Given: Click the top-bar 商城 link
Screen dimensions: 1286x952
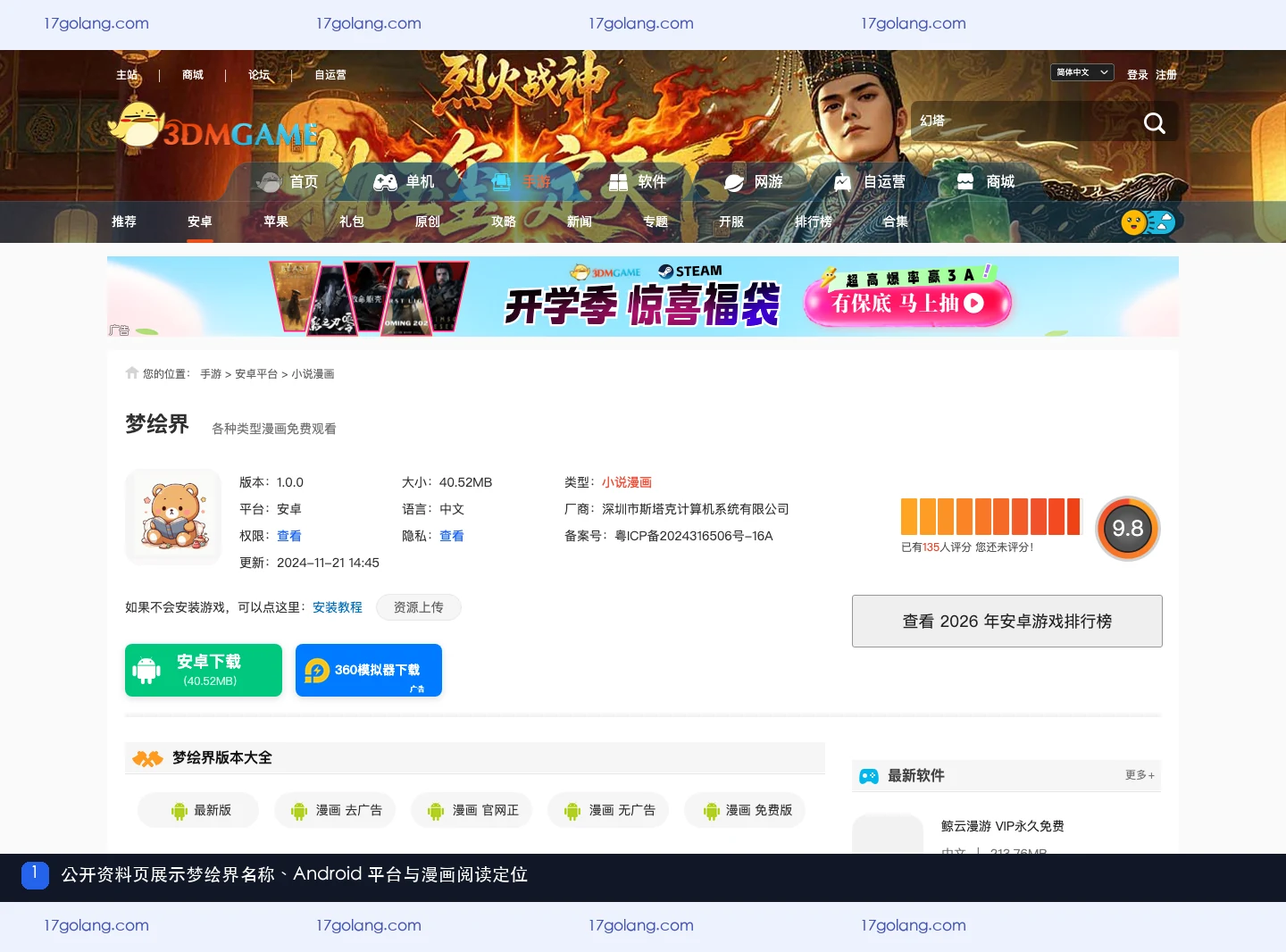Looking at the screenshot, I should pos(193,75).
